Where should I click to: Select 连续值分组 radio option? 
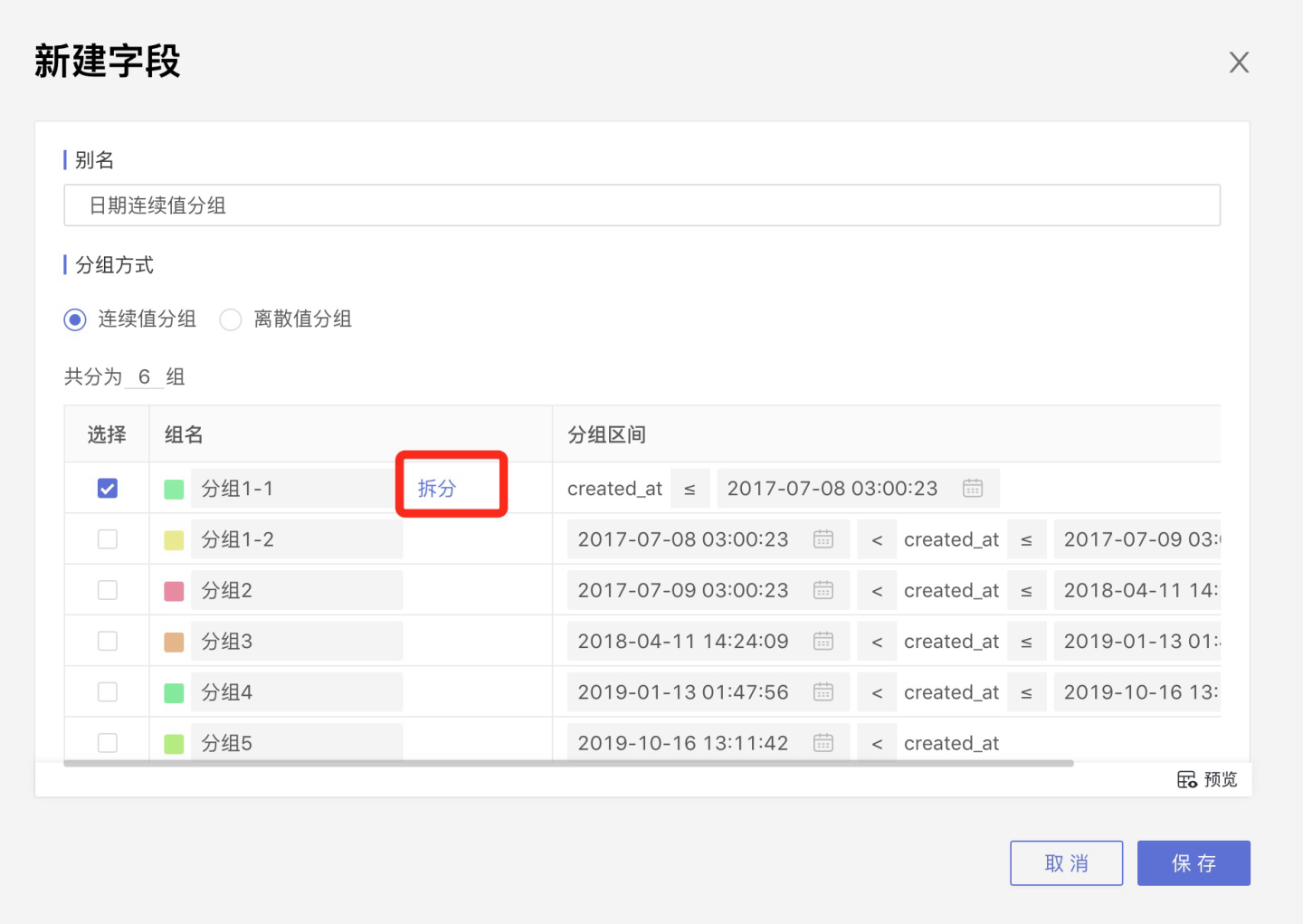click(75, 319)
